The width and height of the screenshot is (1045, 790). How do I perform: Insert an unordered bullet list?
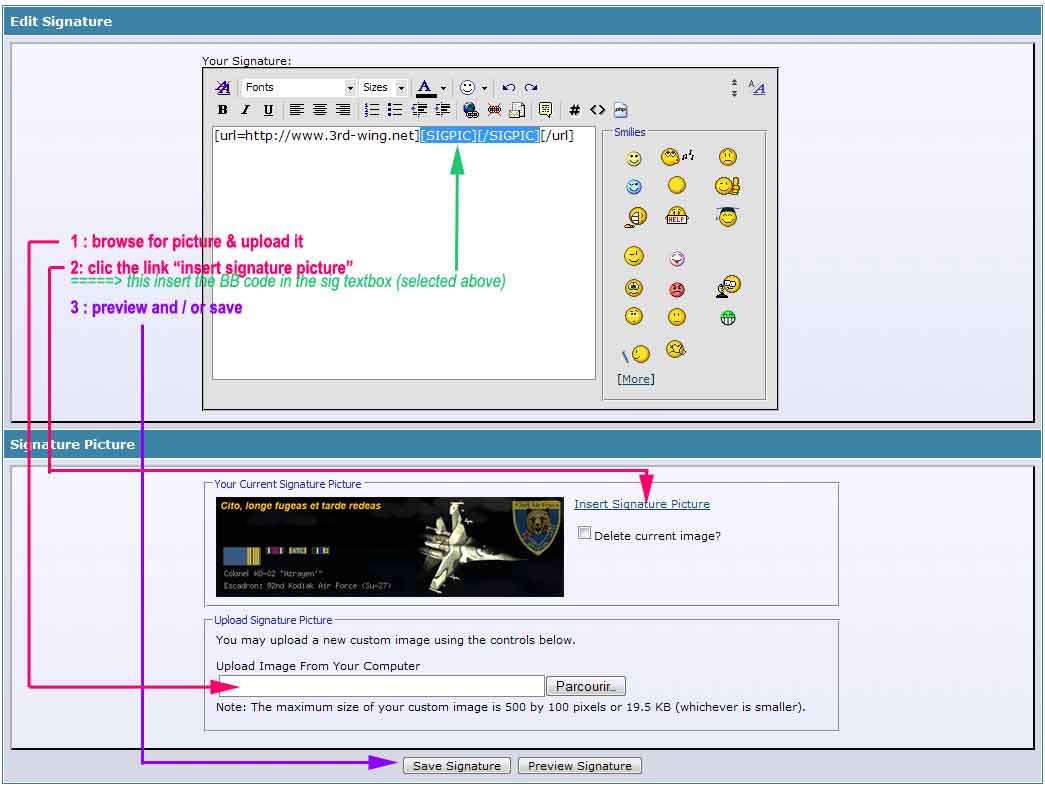395,110
